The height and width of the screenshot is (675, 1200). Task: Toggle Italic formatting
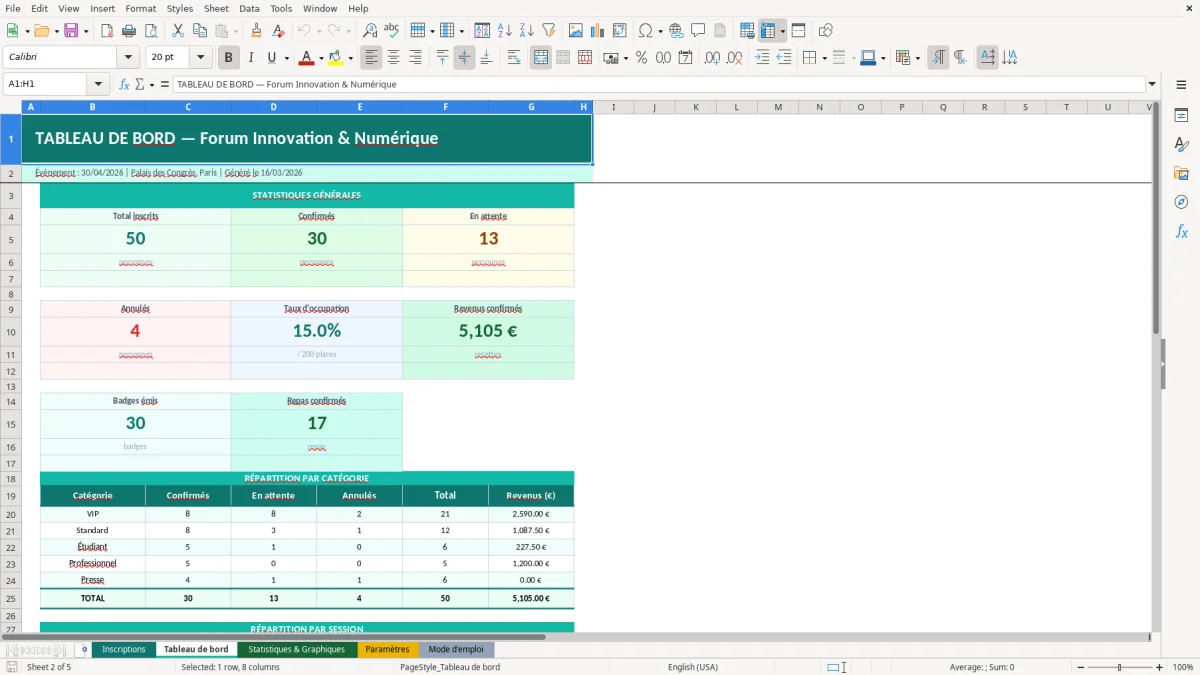point(251,58)
